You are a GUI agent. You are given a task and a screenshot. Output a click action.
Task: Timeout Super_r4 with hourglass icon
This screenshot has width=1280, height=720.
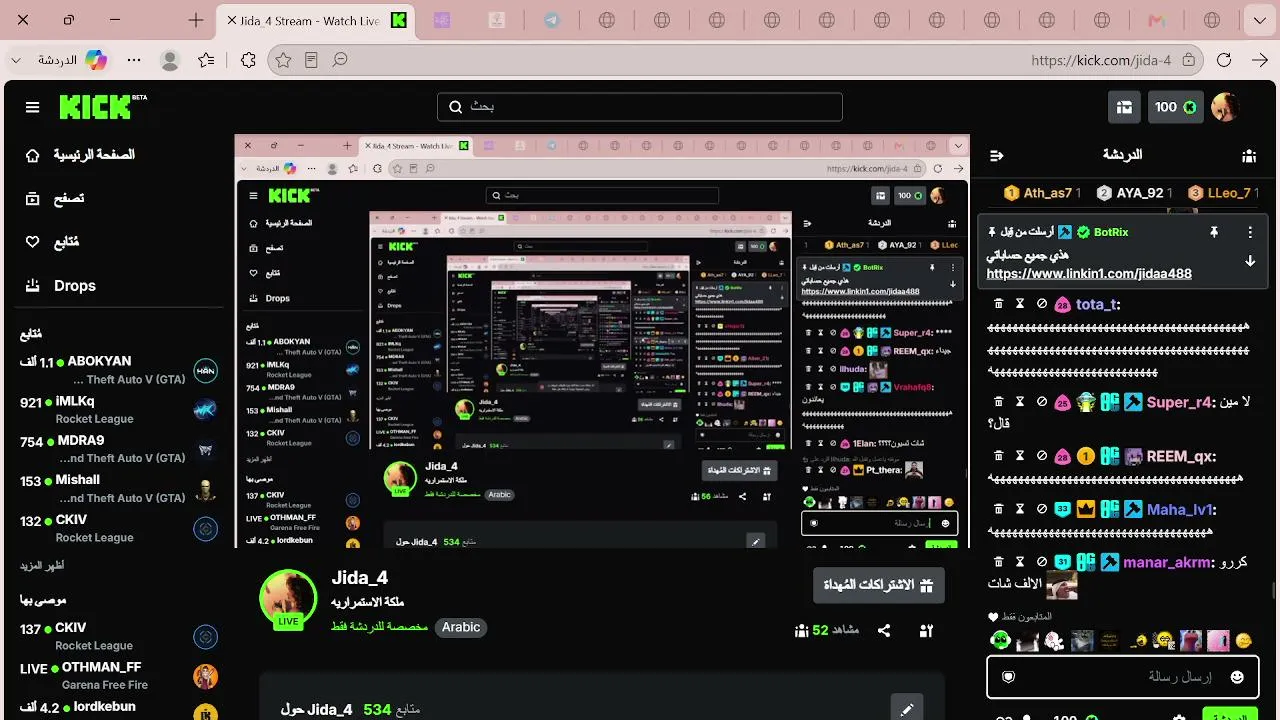pyautogui.click(x=1020, y=402)
